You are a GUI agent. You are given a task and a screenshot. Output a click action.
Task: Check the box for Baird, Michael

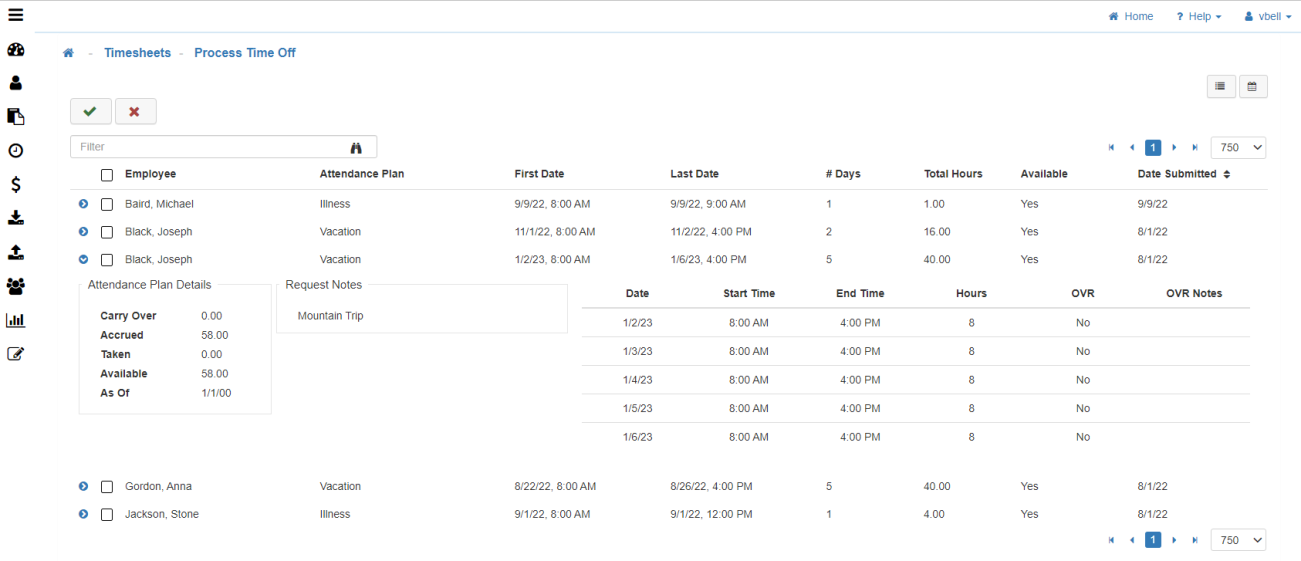(x=107, y=204)
